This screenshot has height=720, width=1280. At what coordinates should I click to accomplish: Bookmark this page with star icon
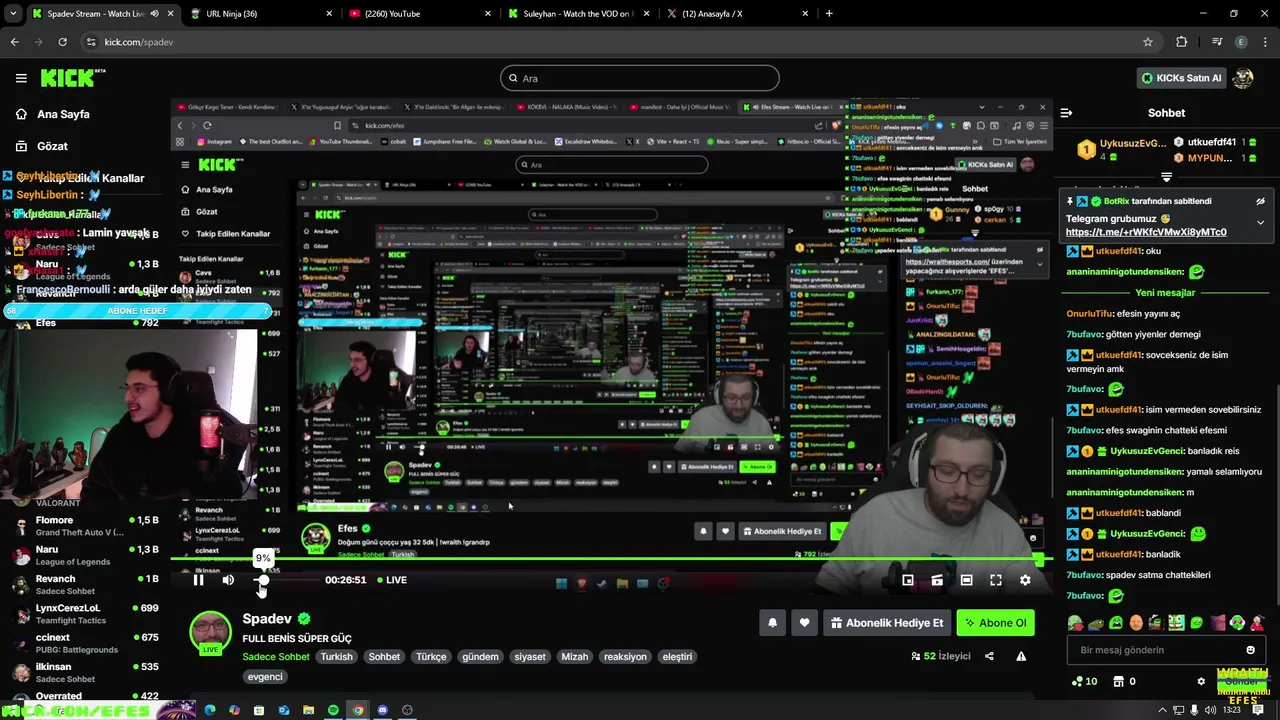coord(1148,42)
